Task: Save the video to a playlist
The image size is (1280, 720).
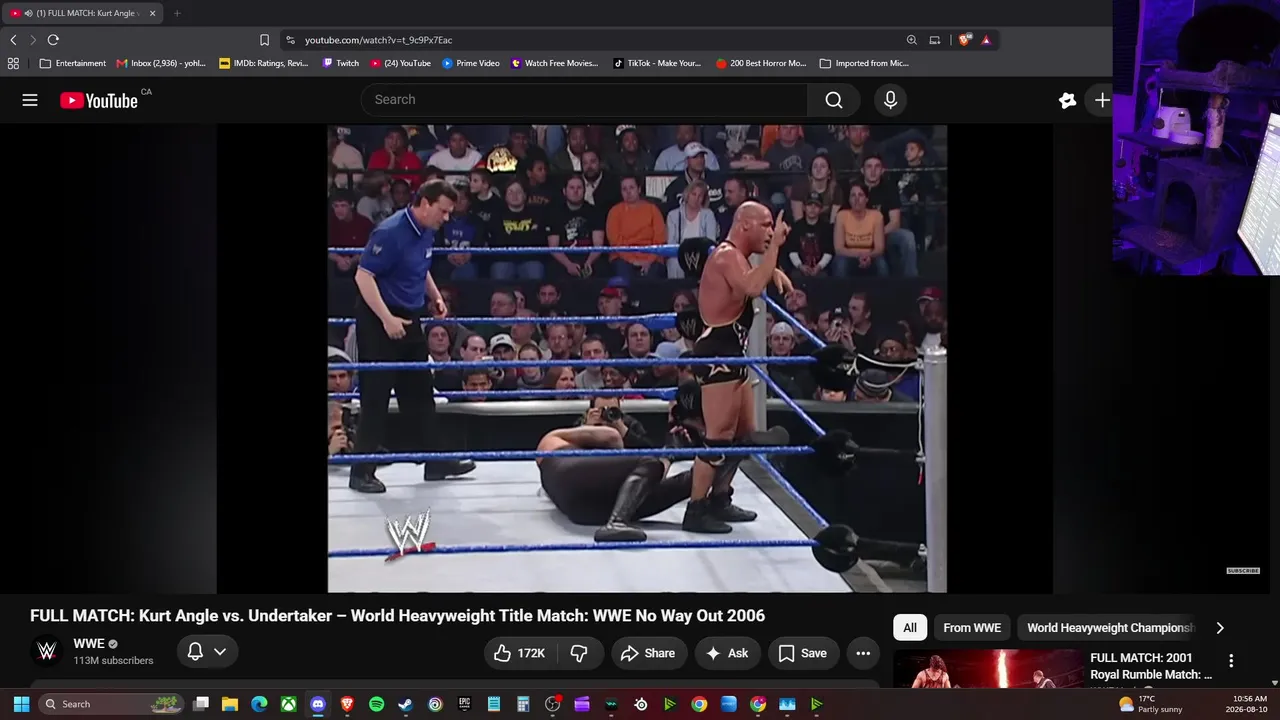Action: click(x=803, y=653)
